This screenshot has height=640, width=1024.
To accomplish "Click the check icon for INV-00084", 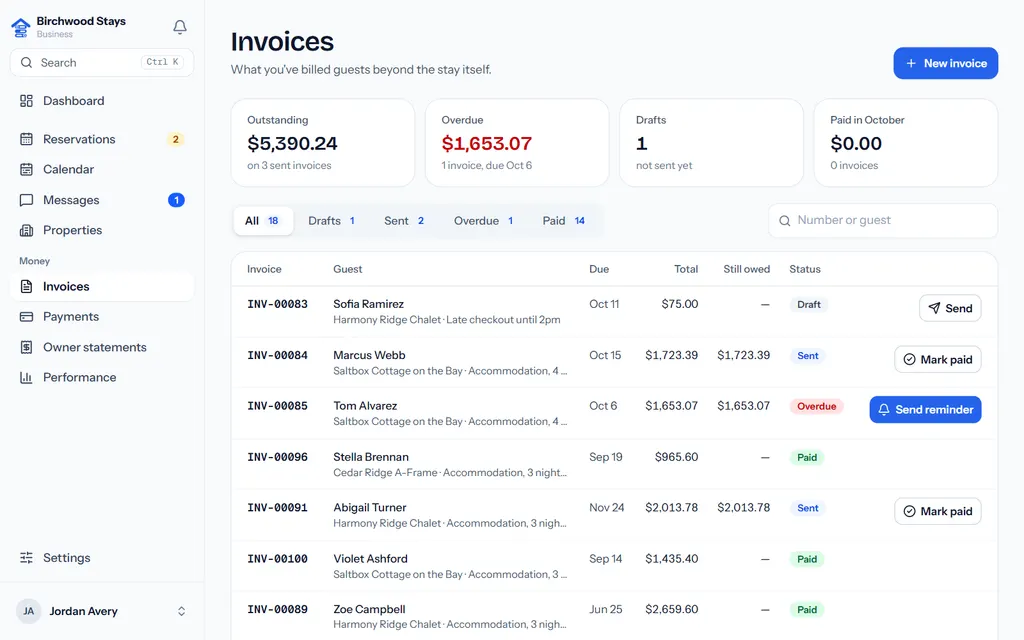I will click(x=909, y=359).
